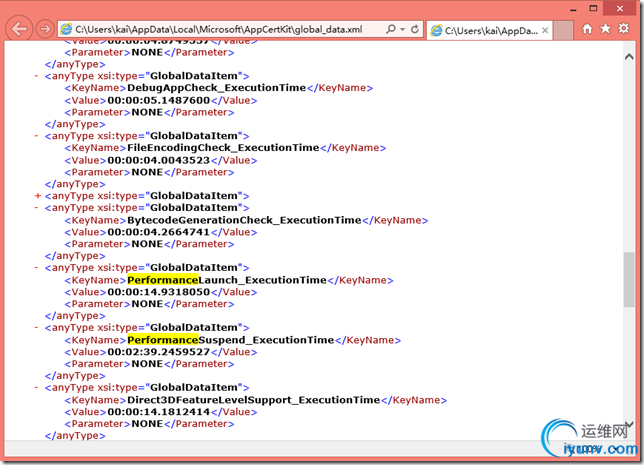644x465 pixels.
Task: Click the value 00:00:14.1812414
Action: tap(159, 412)
